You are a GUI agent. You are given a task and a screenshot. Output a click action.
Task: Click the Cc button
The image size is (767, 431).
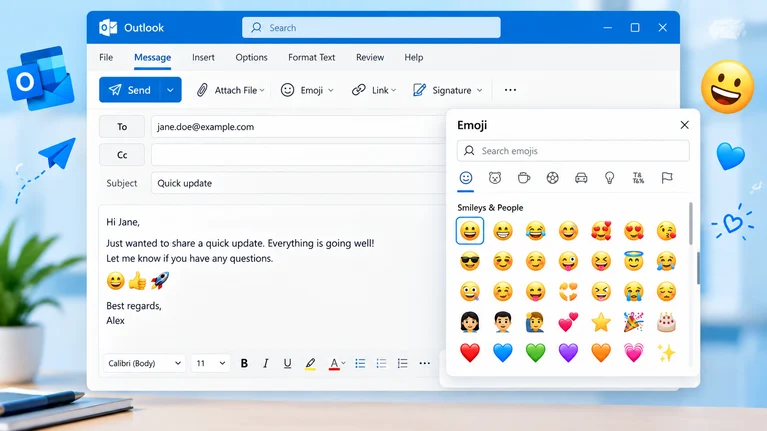tap(122, 155)
